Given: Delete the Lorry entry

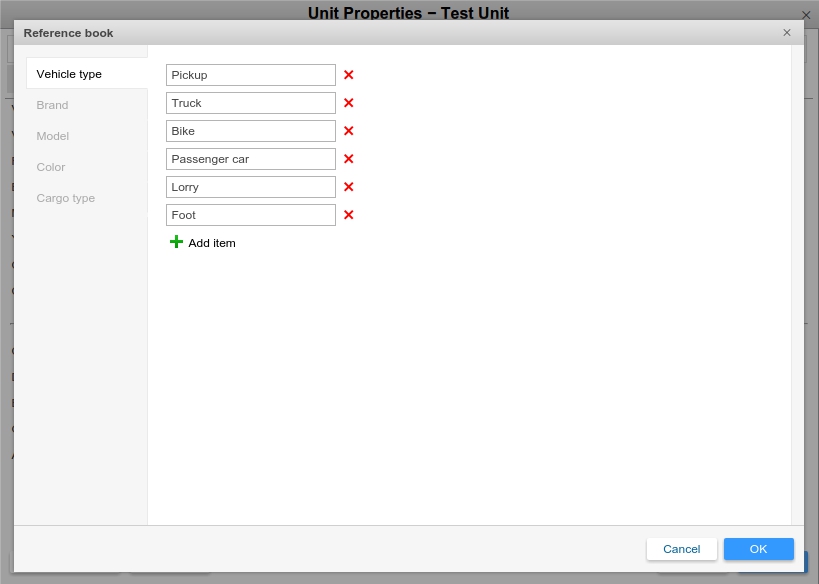Looking at the screenshot, I should click(349, 187).
